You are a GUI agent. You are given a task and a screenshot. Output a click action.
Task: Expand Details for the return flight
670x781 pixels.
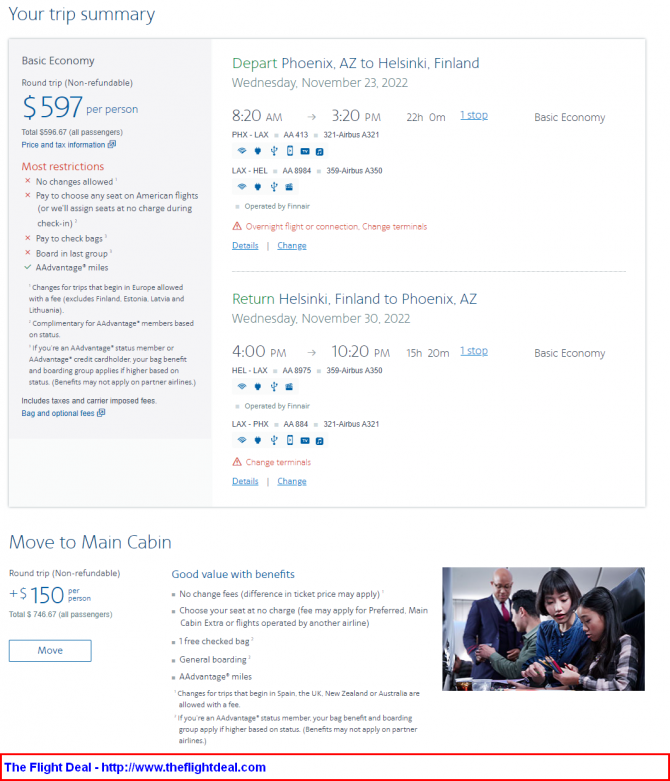[x=245, y=482]
